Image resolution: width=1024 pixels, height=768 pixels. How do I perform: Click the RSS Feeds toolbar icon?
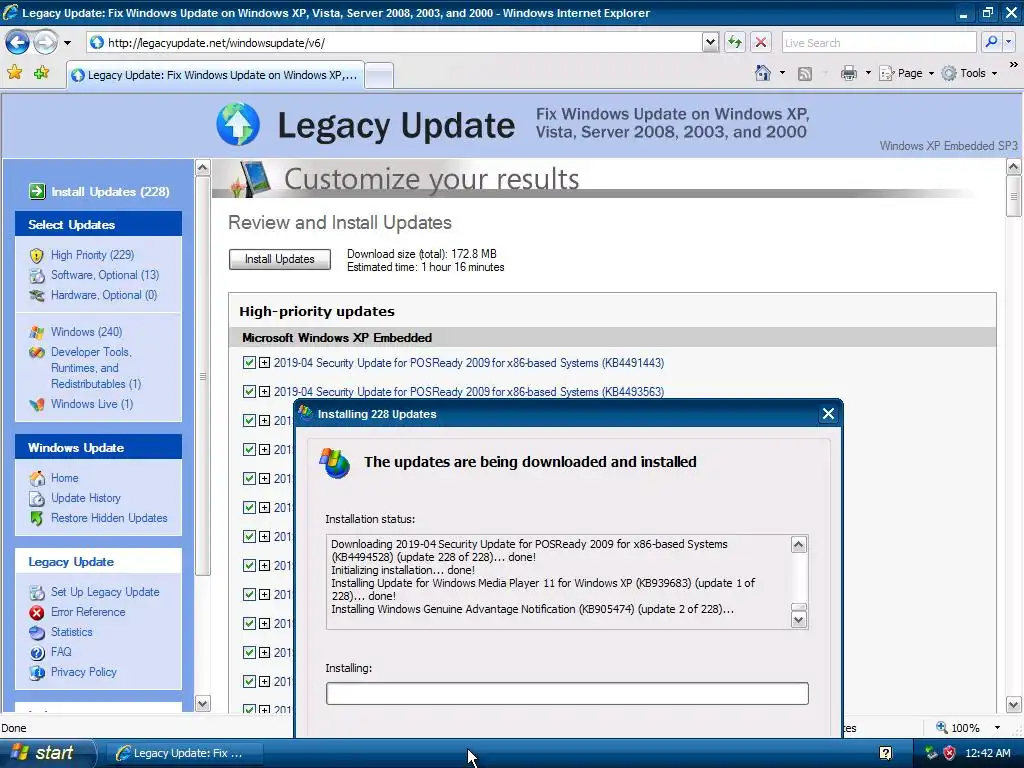coord(805,74)
